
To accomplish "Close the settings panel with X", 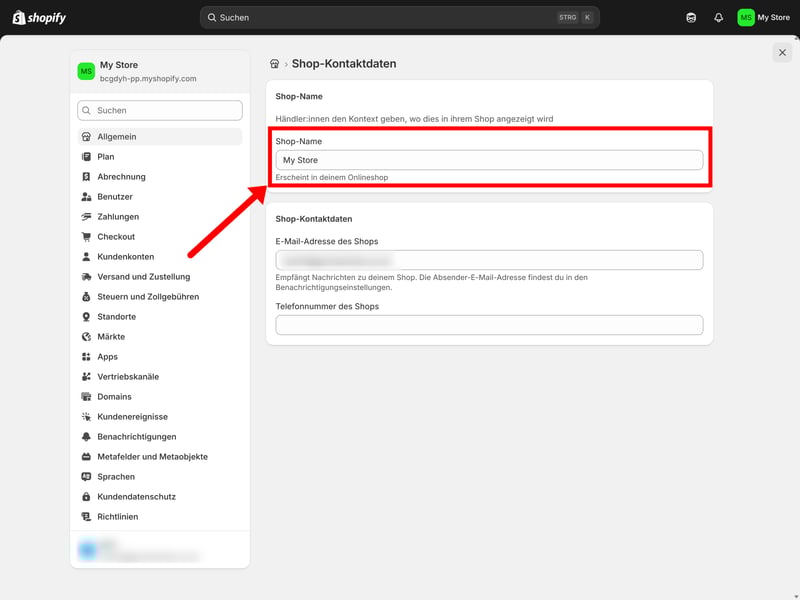I will click(x=782, y=53).
